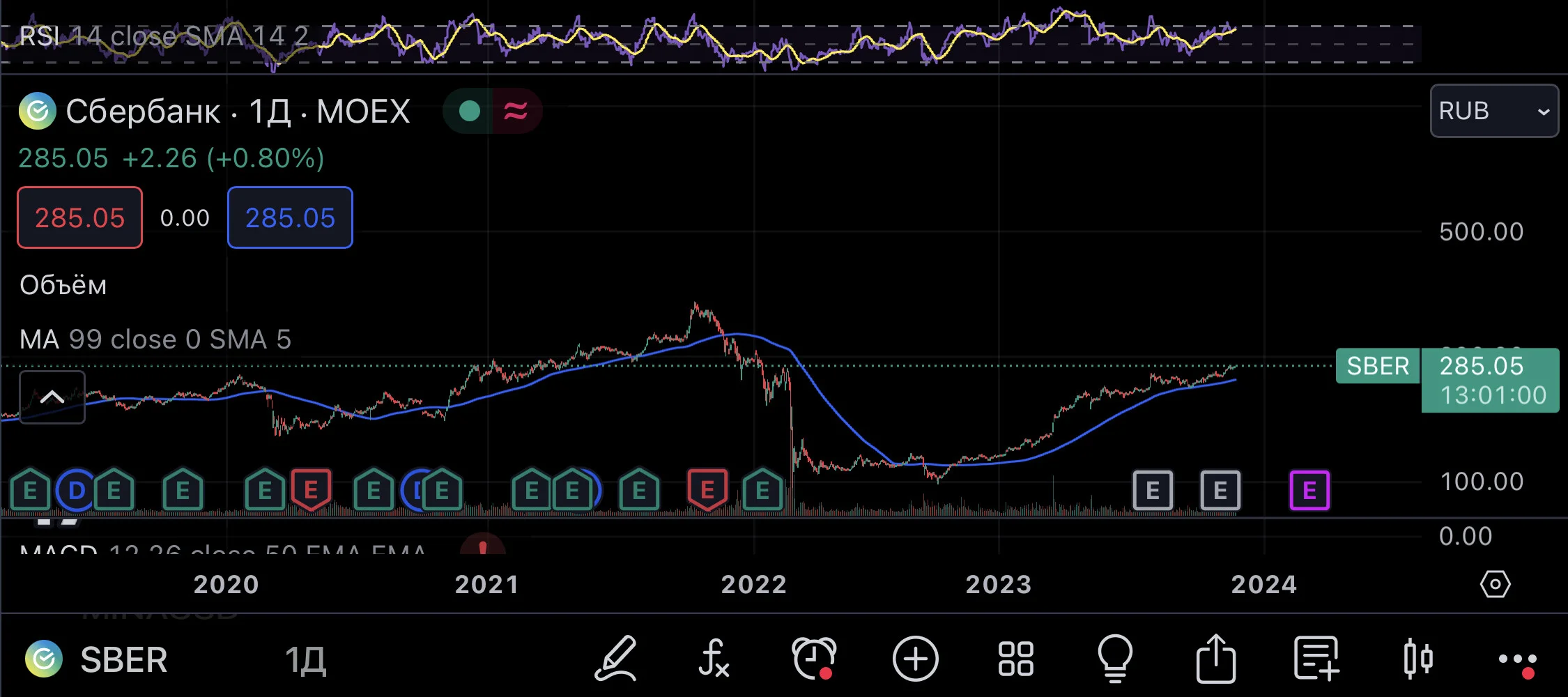Tap the 2020 label on the time axis
The width and height of the screenshot is (1568, 697).
pyautogui.click(x=226, y=584)
